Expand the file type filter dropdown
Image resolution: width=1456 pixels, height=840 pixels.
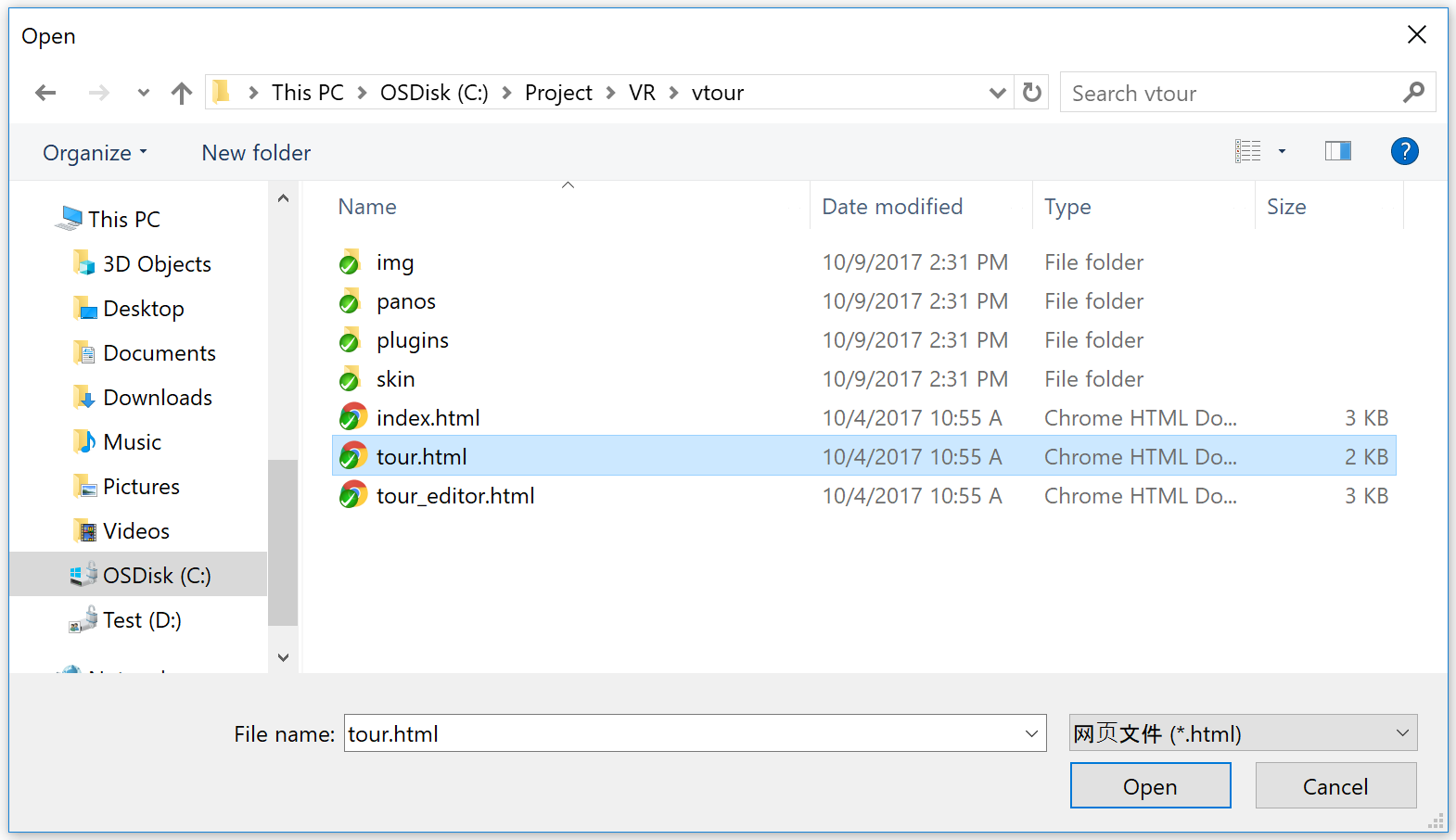[1401, 733]
